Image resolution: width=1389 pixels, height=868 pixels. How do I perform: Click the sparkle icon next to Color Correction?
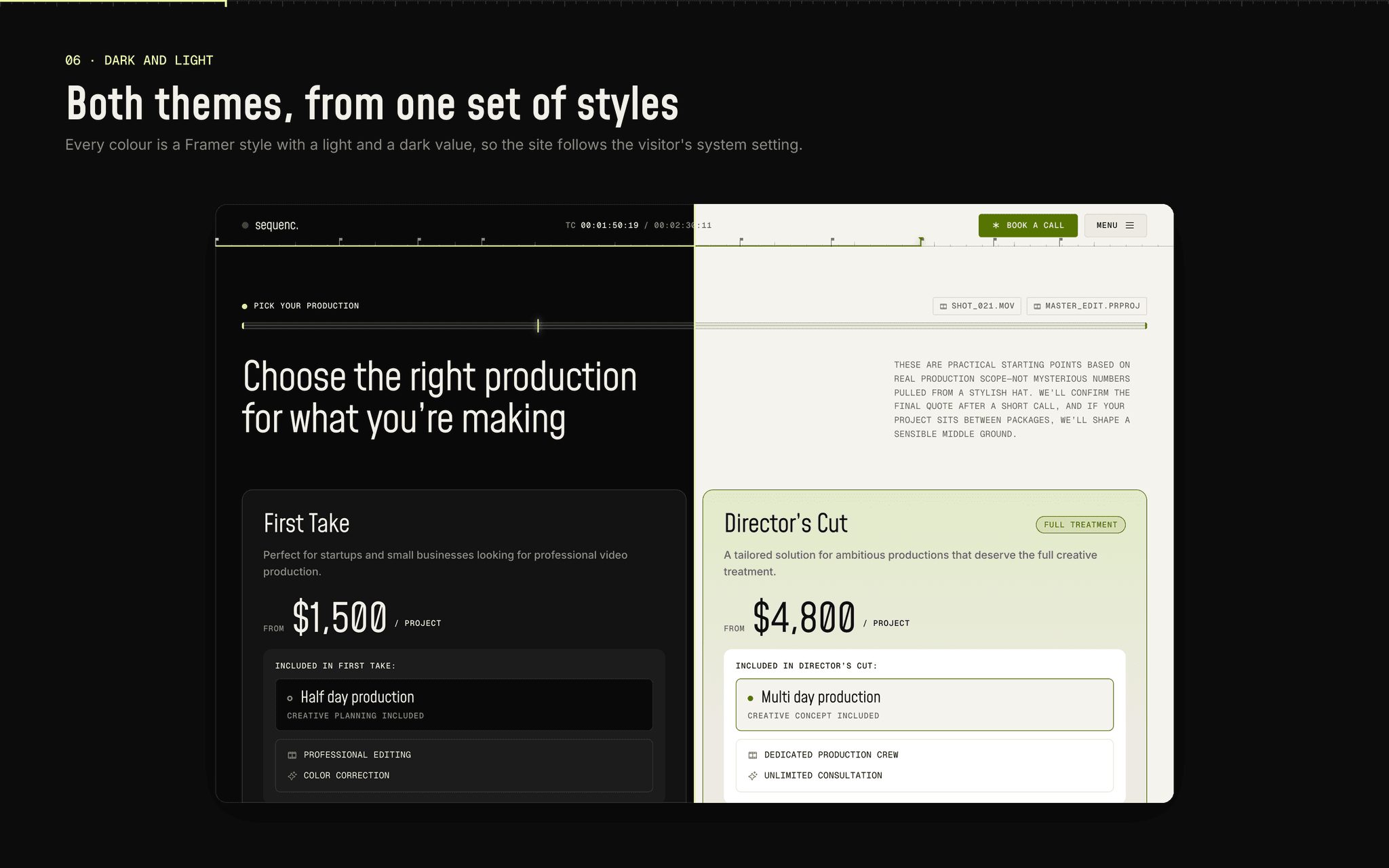[292, 775]
